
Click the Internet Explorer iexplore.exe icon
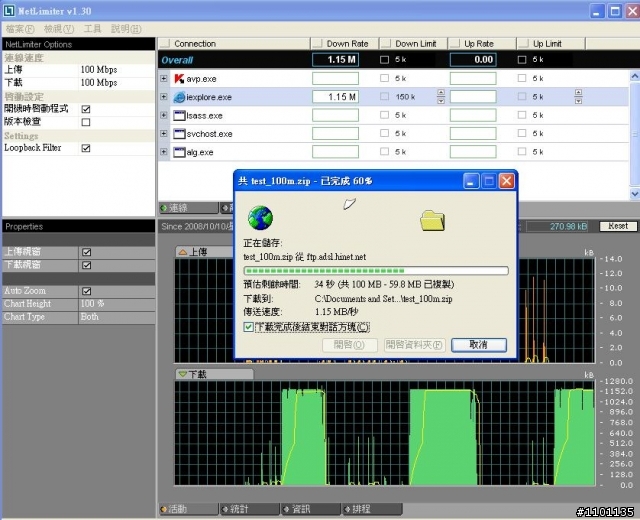pyautogui.click(x=179, y=97)
